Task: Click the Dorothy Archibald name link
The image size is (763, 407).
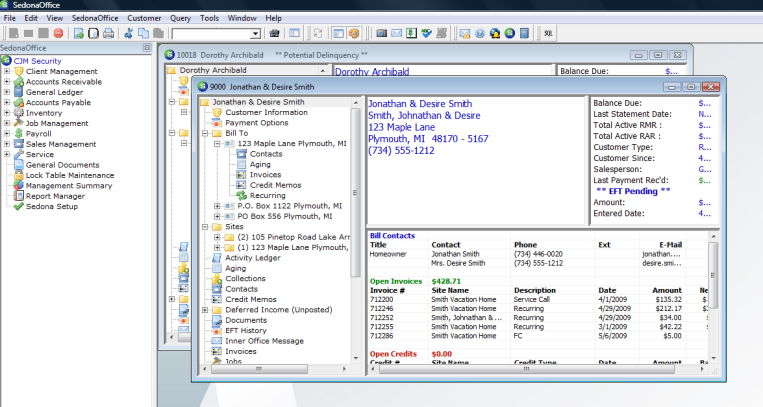Action: pos(372,72)
